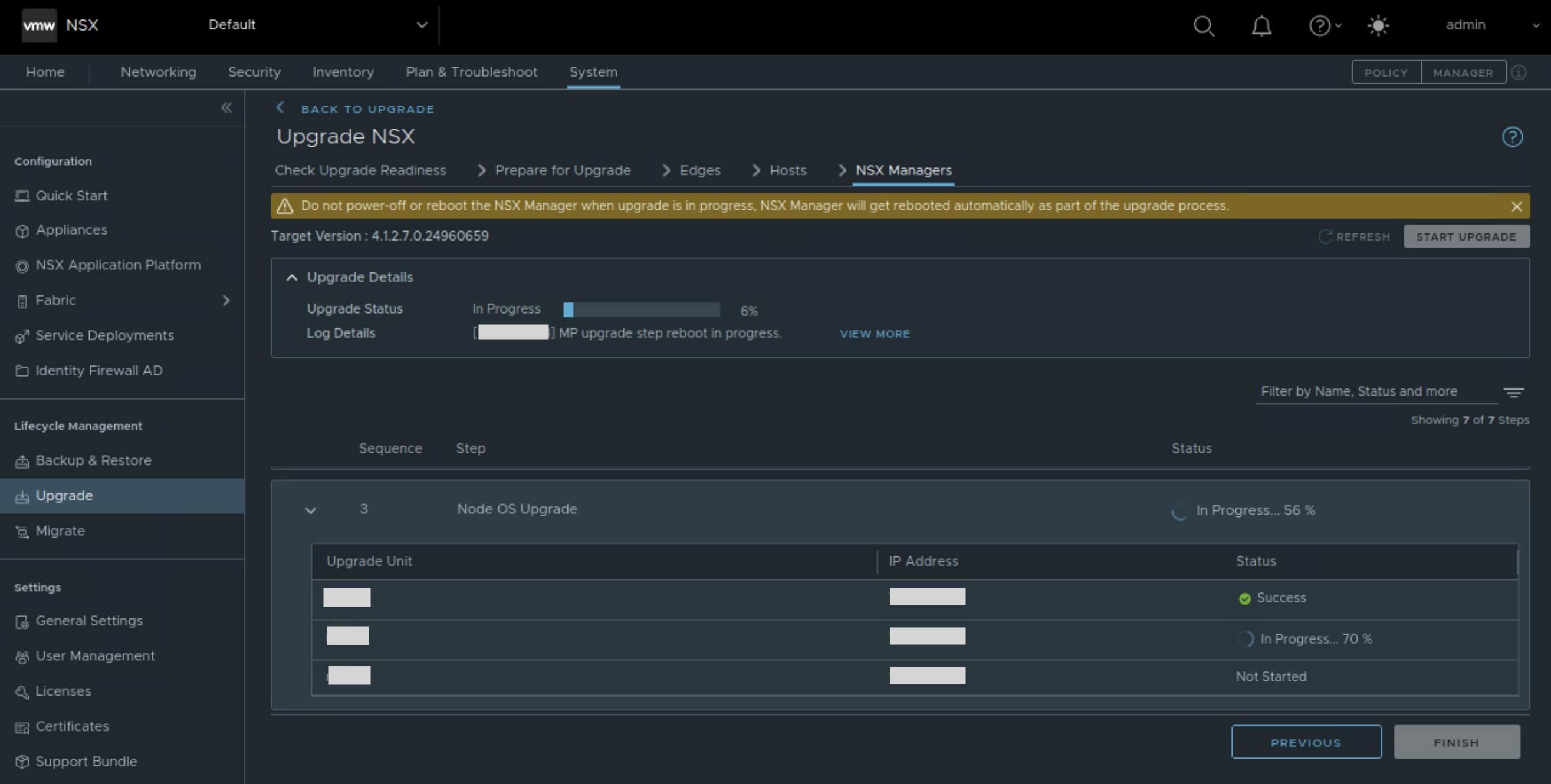Click the Backup & Restore icon
The image size is (1551, 784).
coord(22,461)
